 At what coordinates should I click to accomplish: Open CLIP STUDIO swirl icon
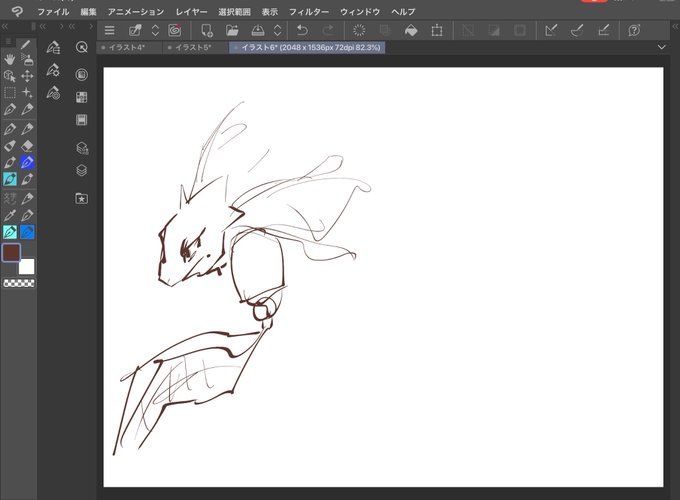tap(175, 30)
